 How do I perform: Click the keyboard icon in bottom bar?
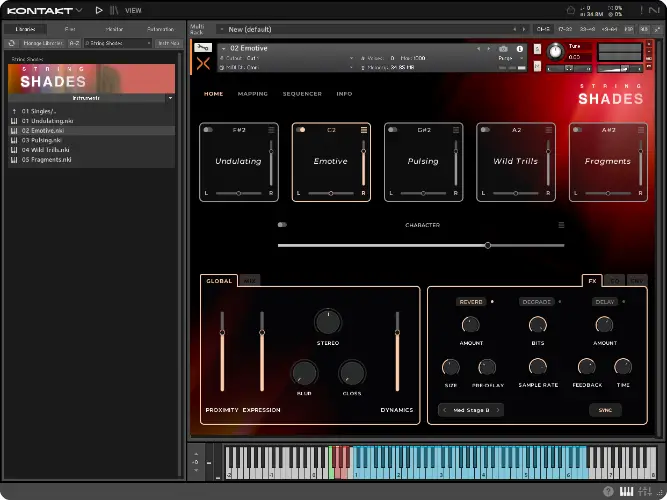coord(628,491)
